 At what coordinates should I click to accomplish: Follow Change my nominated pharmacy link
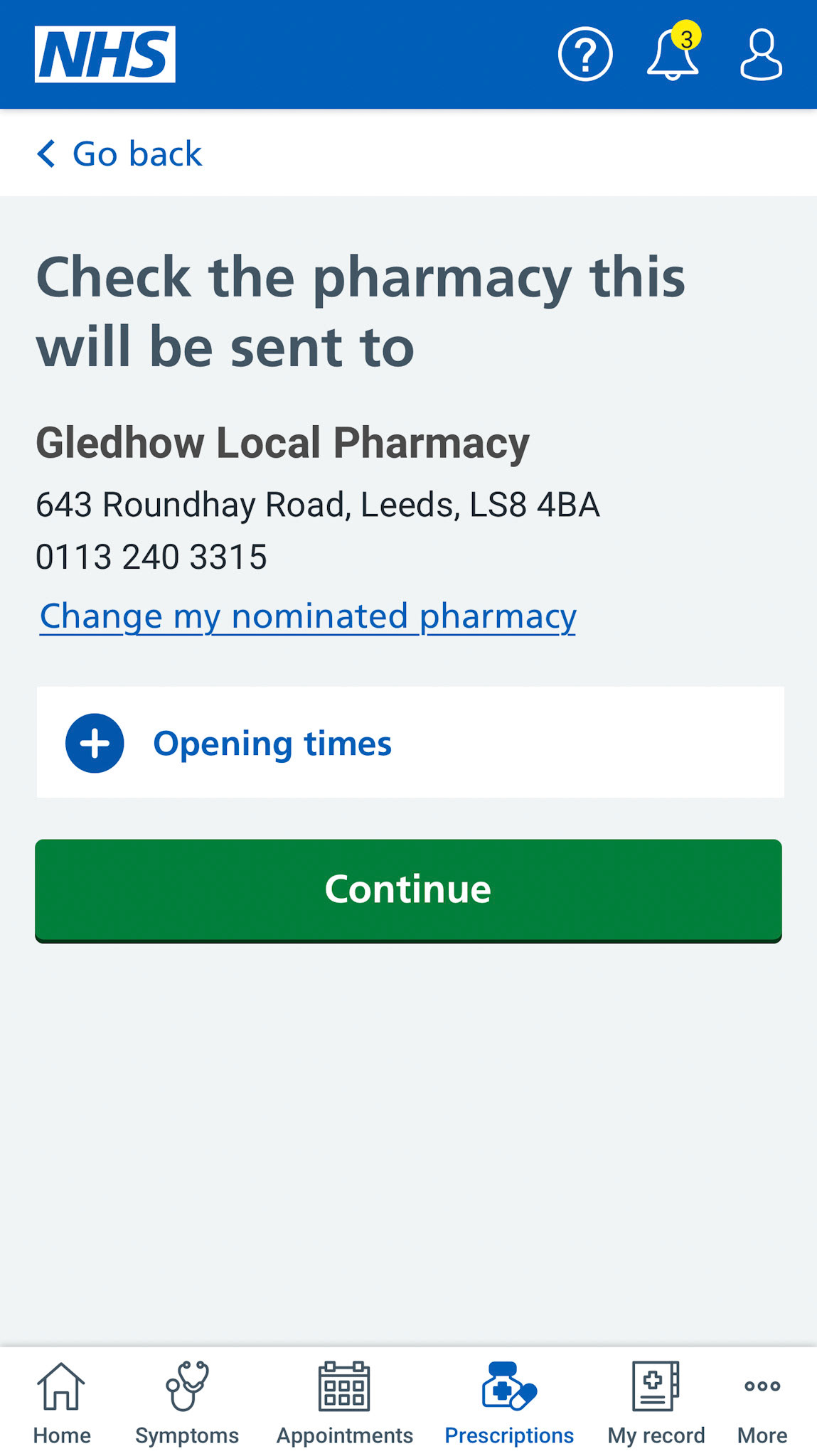tap(308, 616)
